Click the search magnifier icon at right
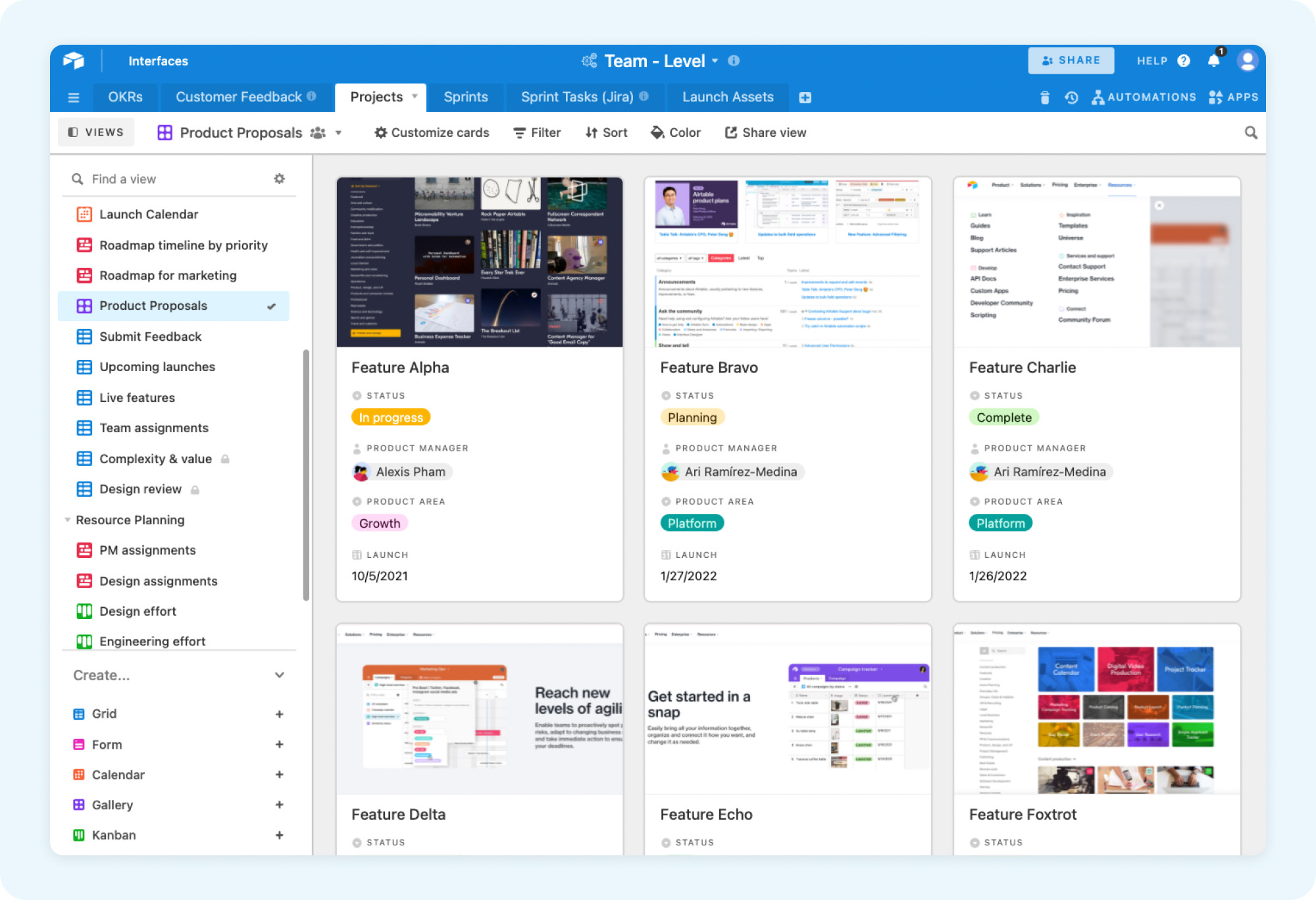Screen dimensions: 1316x900 [1251, 133]
